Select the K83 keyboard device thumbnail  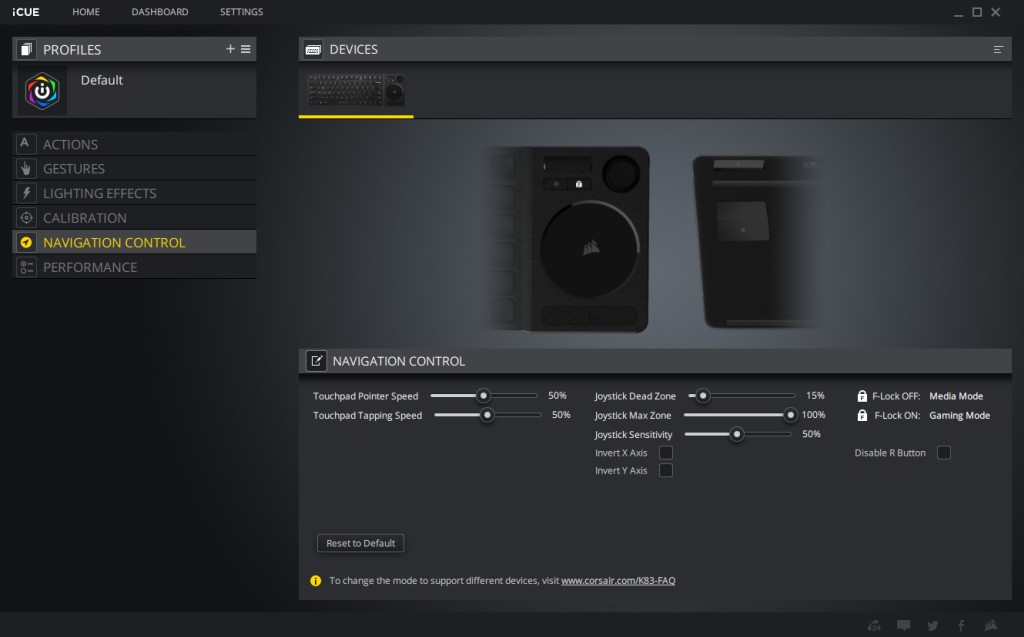(x=356, y=90)
